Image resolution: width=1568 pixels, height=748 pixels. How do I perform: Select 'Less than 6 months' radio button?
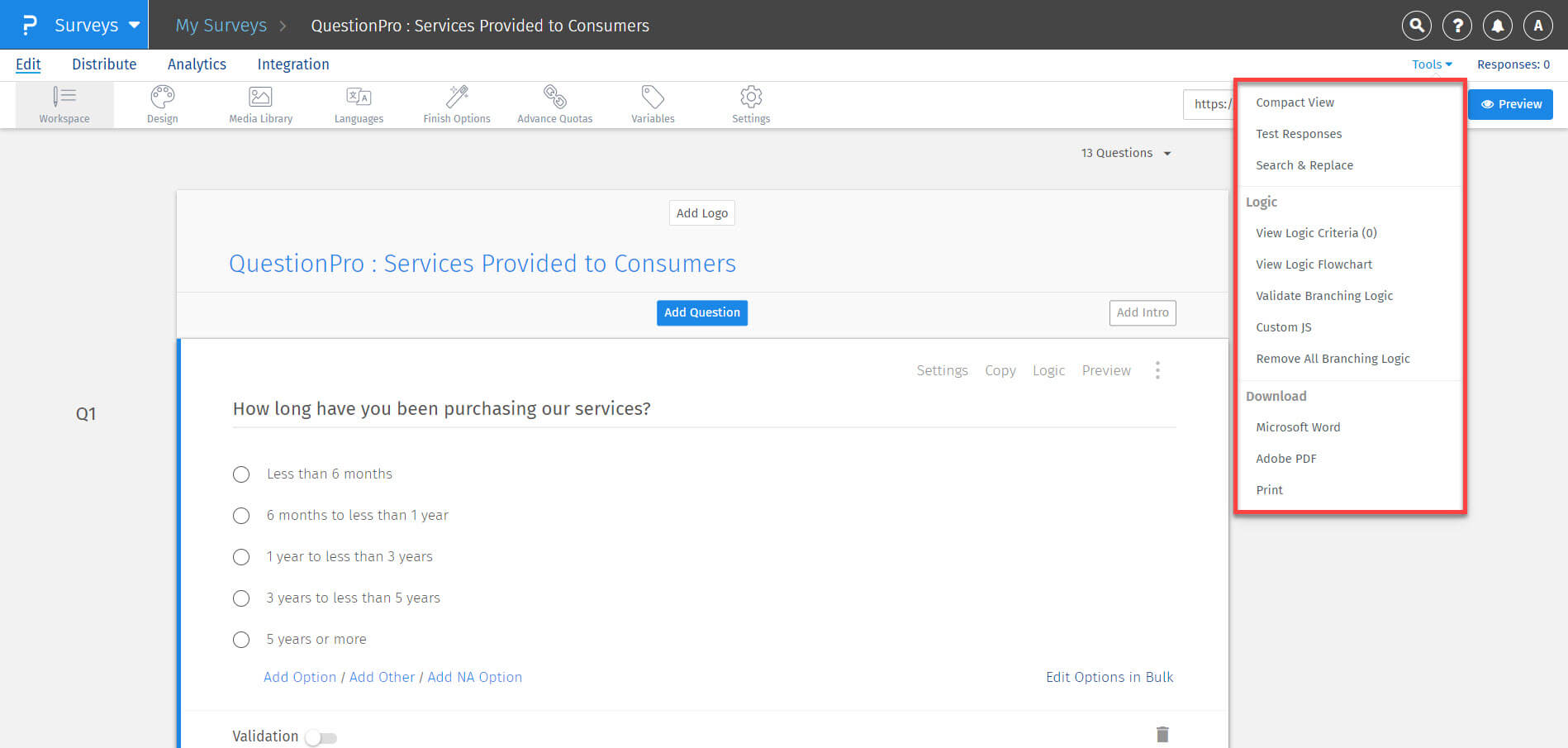[241, 474]
